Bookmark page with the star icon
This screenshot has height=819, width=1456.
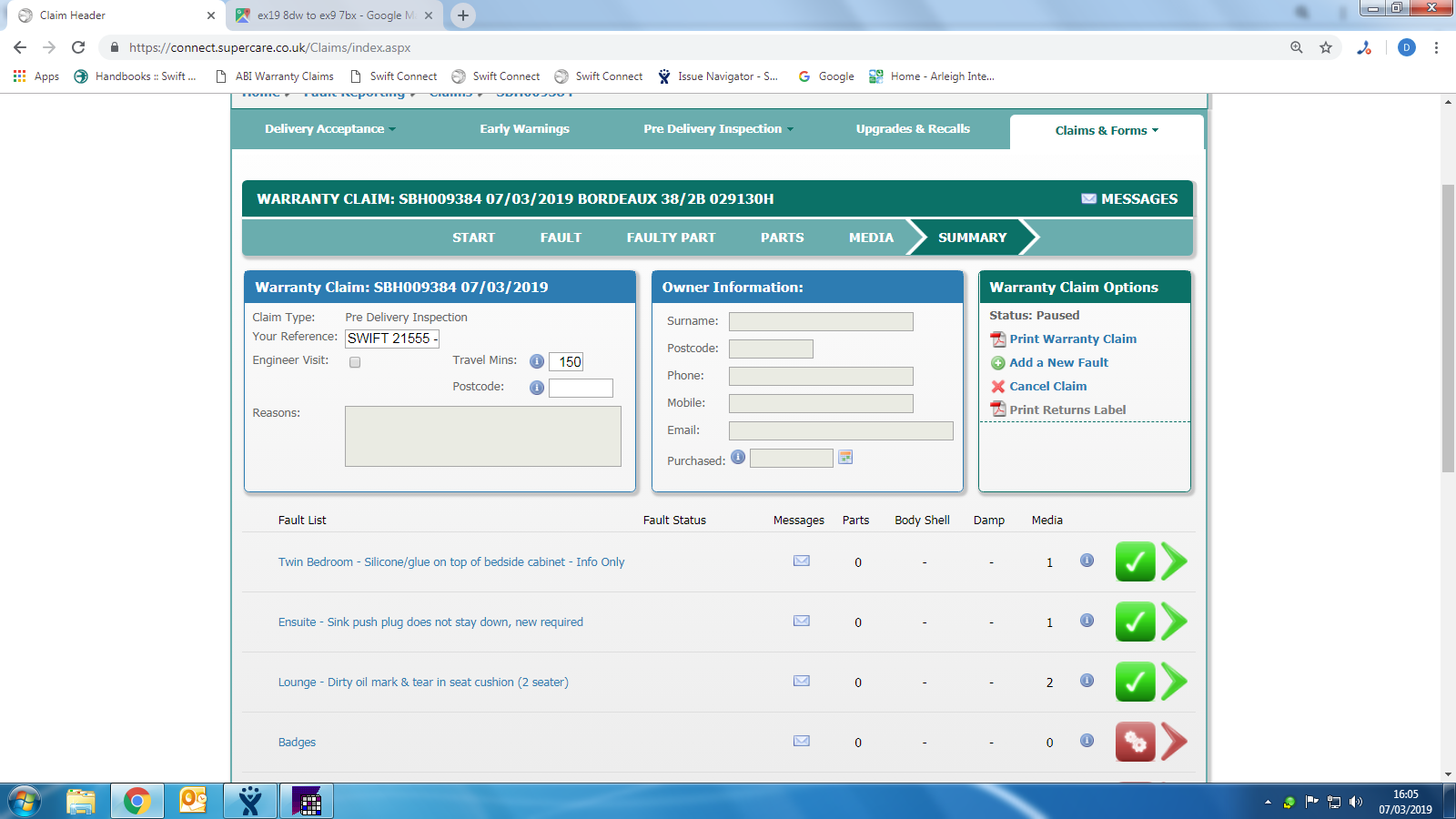(1326, 47)
